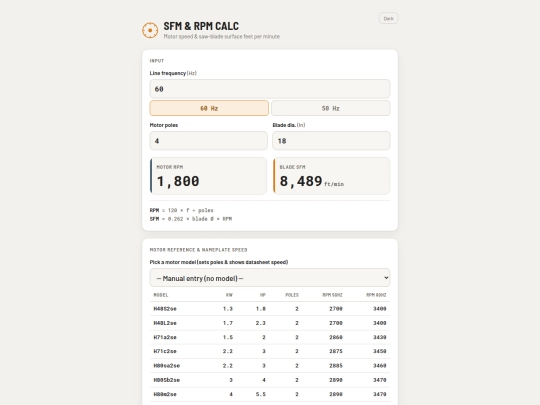Click the RPM formula line
This screenshot has width=540, height=405.
(181, 210)
